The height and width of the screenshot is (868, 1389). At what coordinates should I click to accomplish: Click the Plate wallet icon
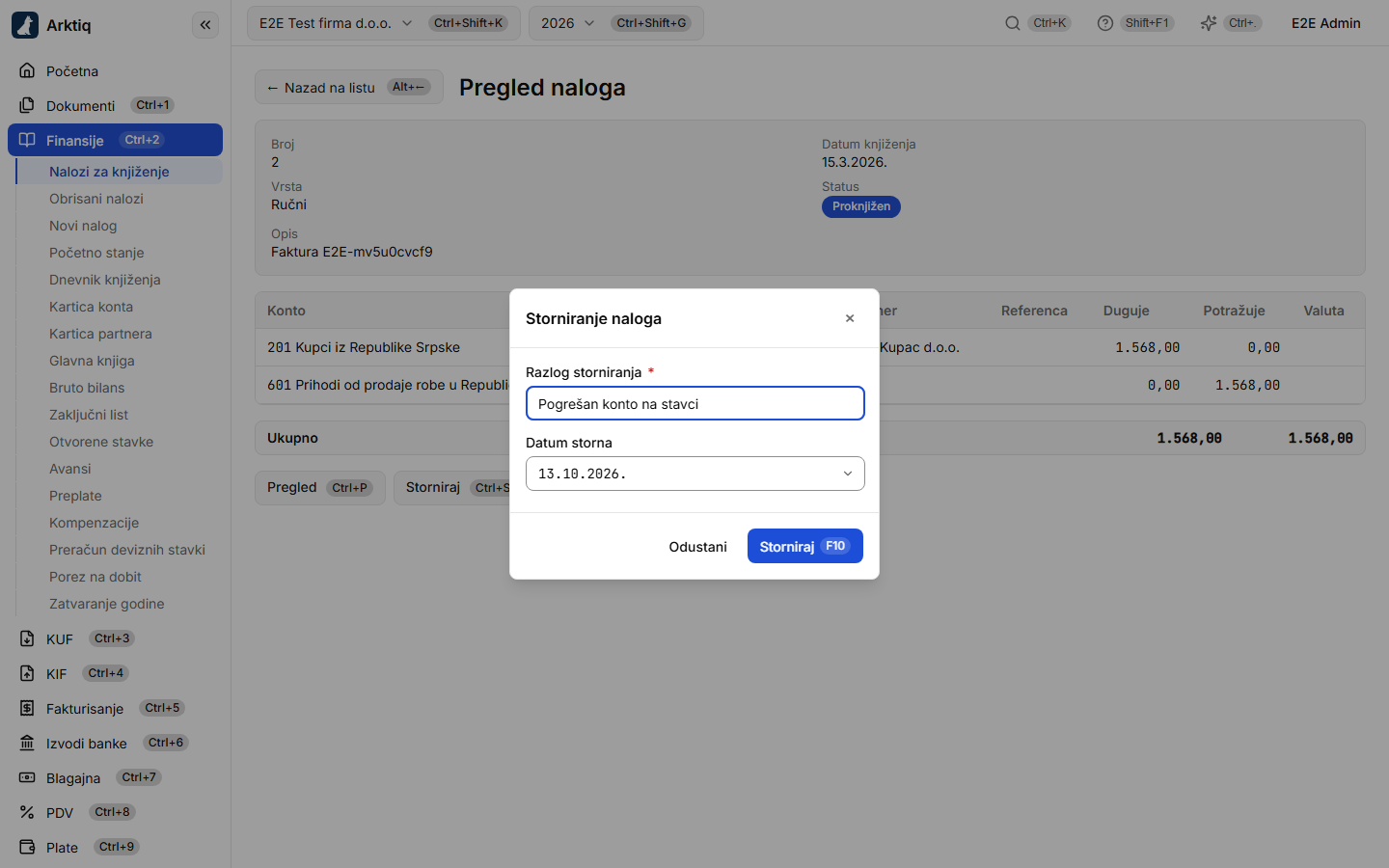[27, 847]
